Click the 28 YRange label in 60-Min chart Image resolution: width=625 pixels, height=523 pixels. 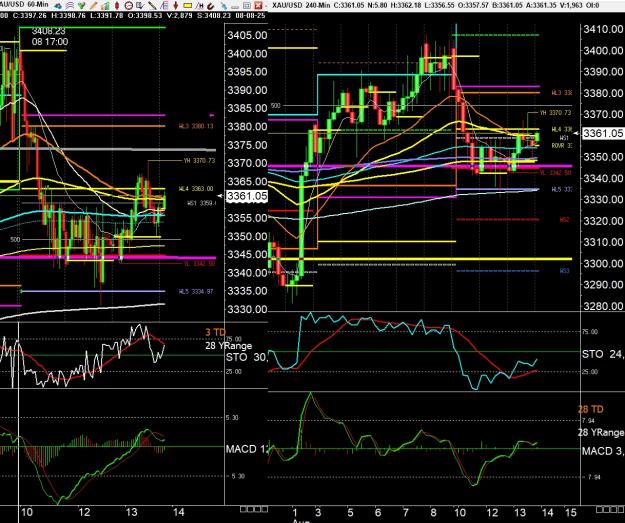click(228, 346)
